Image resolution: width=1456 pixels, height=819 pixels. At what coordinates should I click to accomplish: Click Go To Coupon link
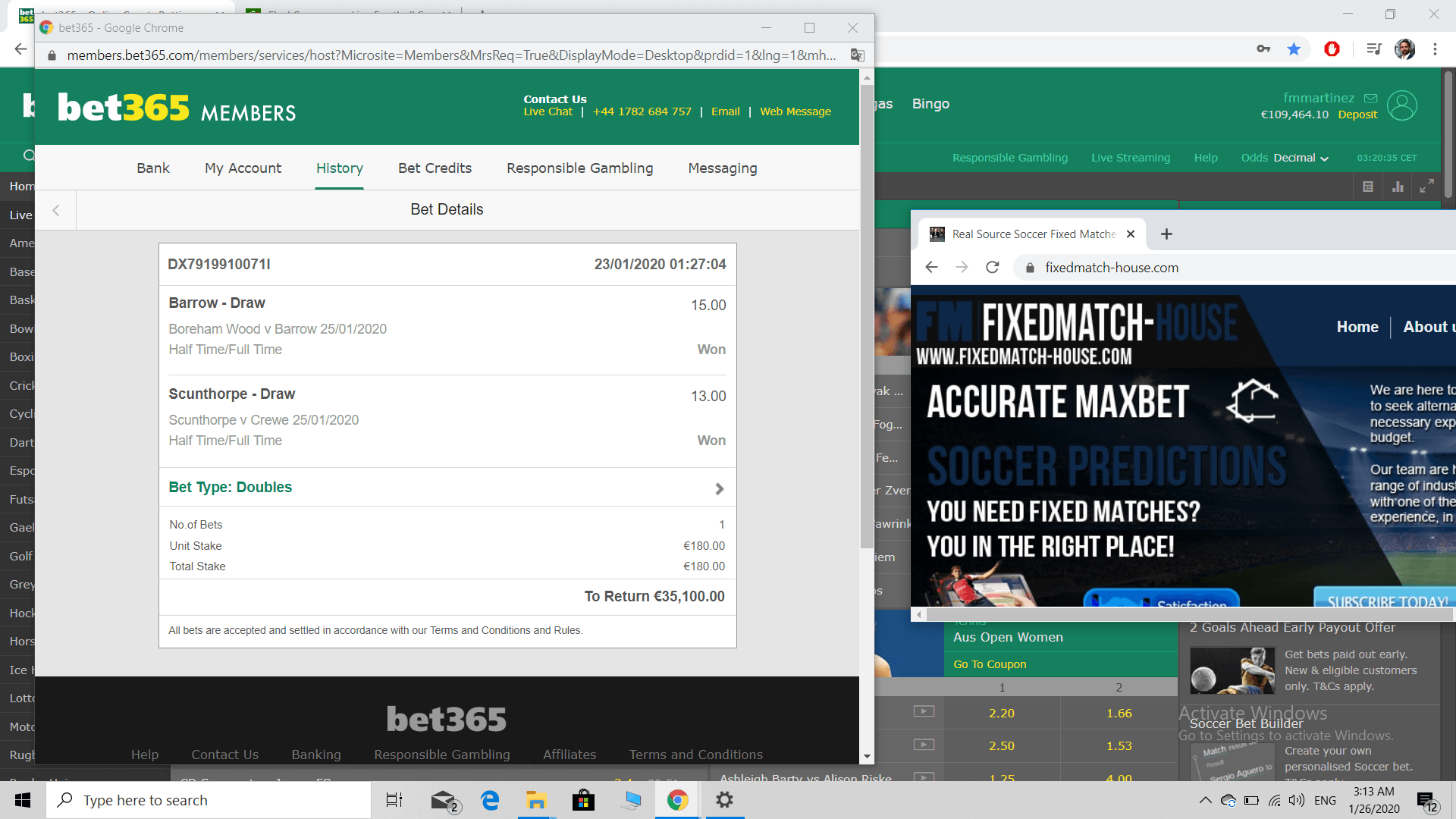(x=990, y=664)
